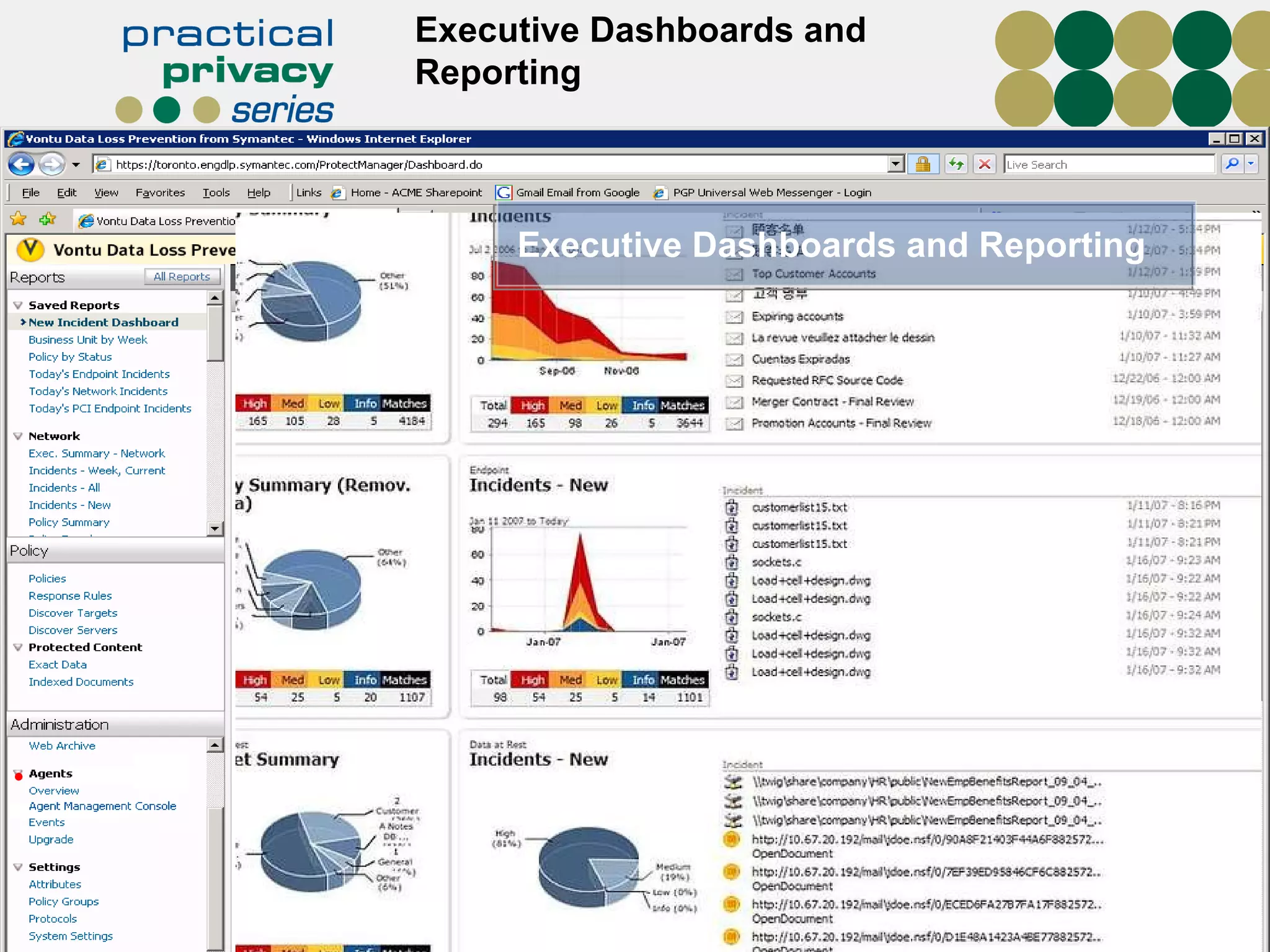Screen dimensions: 1270x952
Task: Click envelope icon beside Requested RFC Source Code
Action: (734, 381)
